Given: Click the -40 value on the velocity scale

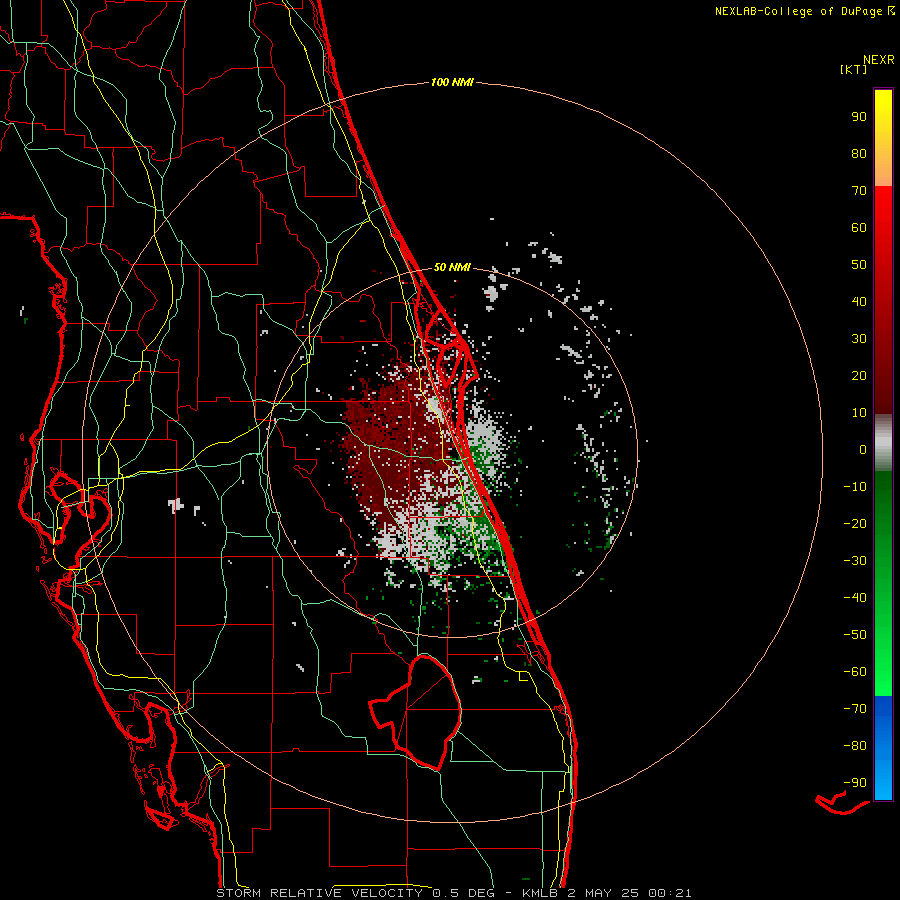Looking at the screenshot, I should pyautogui.click(x=855, y=598).
